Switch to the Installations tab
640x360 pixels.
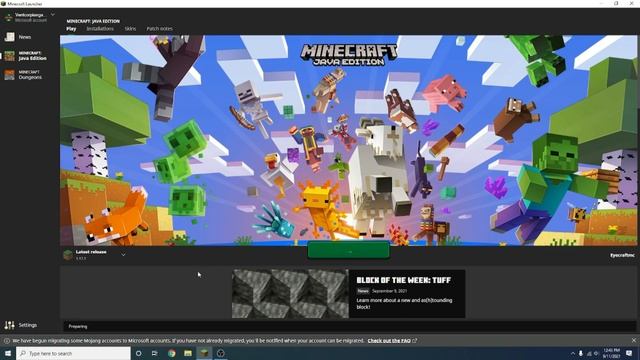coord(100,29)
